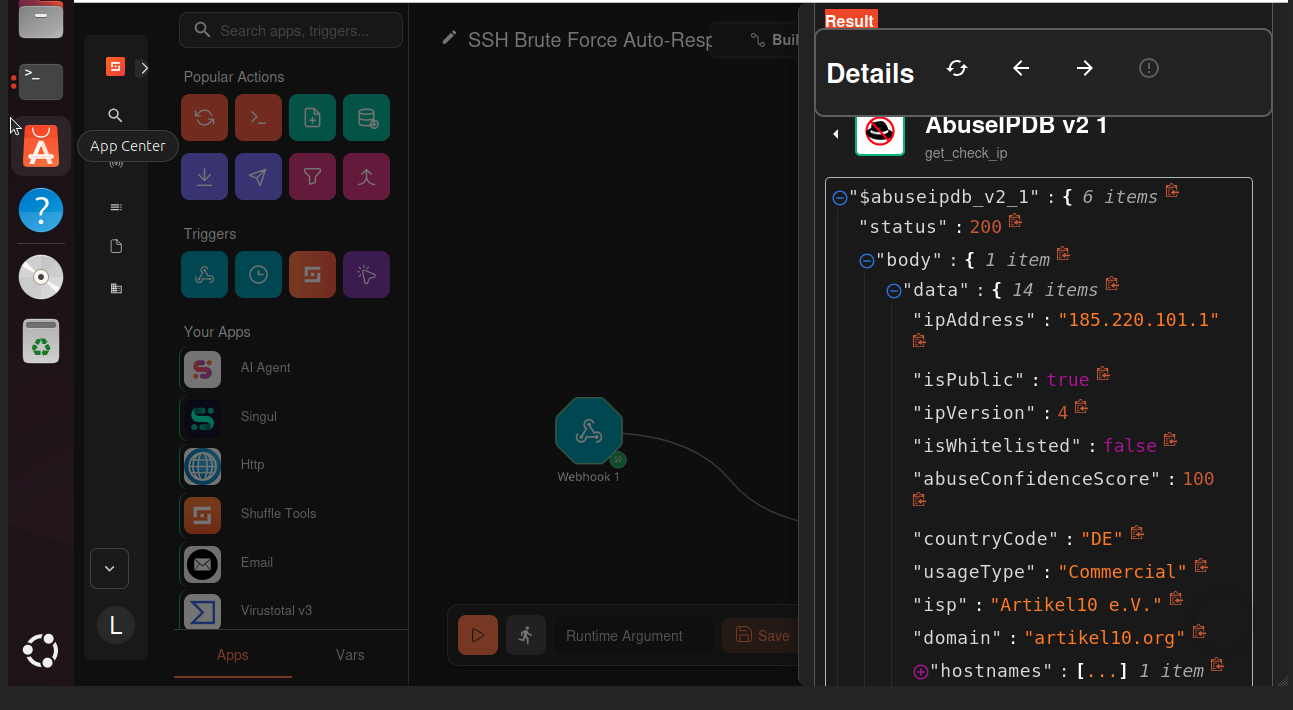1293x710 pixels.
Task: Expand the left sidebar with chevron arrow
Action: tap(143, 68)
